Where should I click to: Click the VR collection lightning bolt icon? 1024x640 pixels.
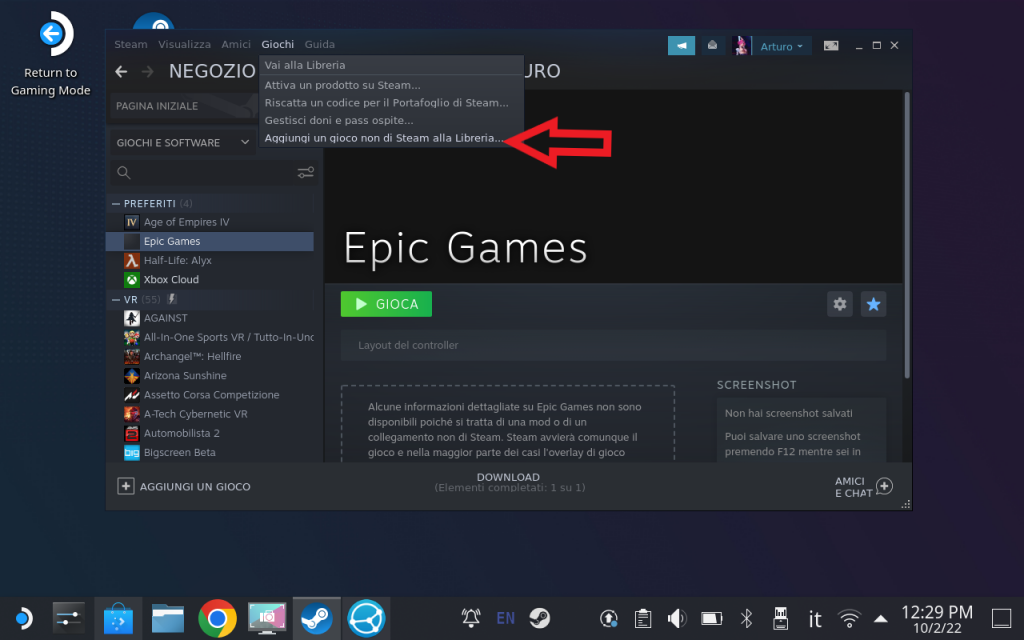(x=172, y=299)
